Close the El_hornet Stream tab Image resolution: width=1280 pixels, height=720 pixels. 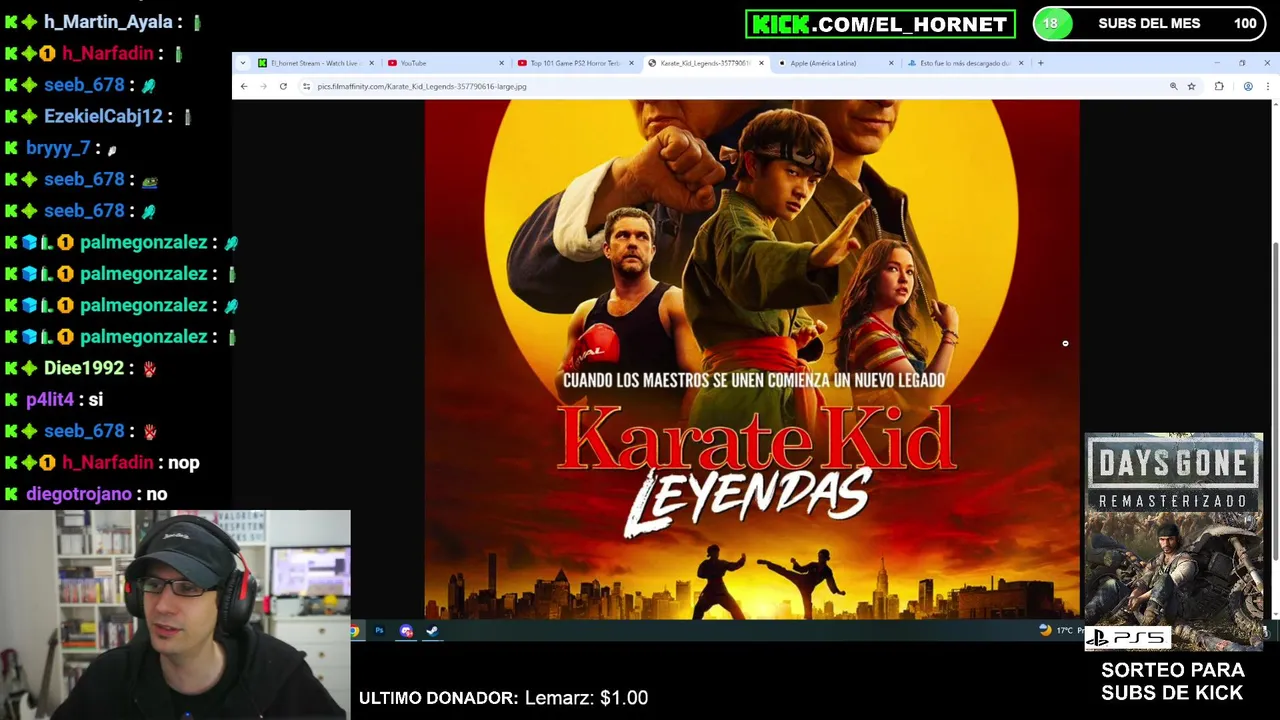(371, 63)
